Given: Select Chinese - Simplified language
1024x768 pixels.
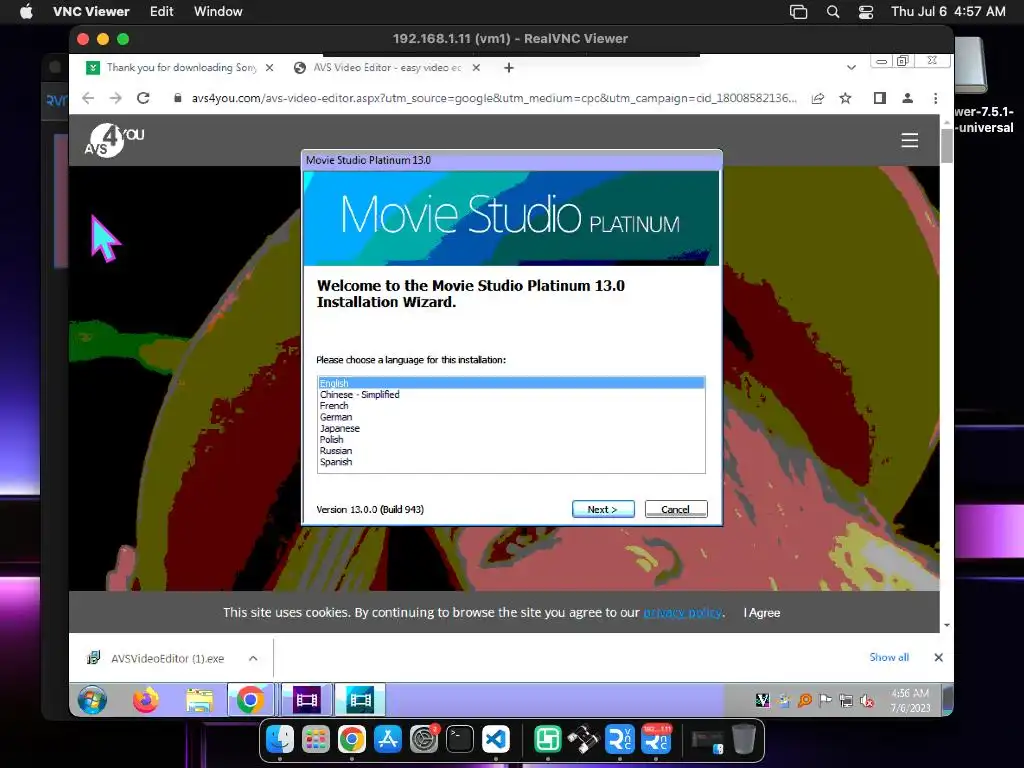Looking at the screenshot, I should [x=511, y=394].
